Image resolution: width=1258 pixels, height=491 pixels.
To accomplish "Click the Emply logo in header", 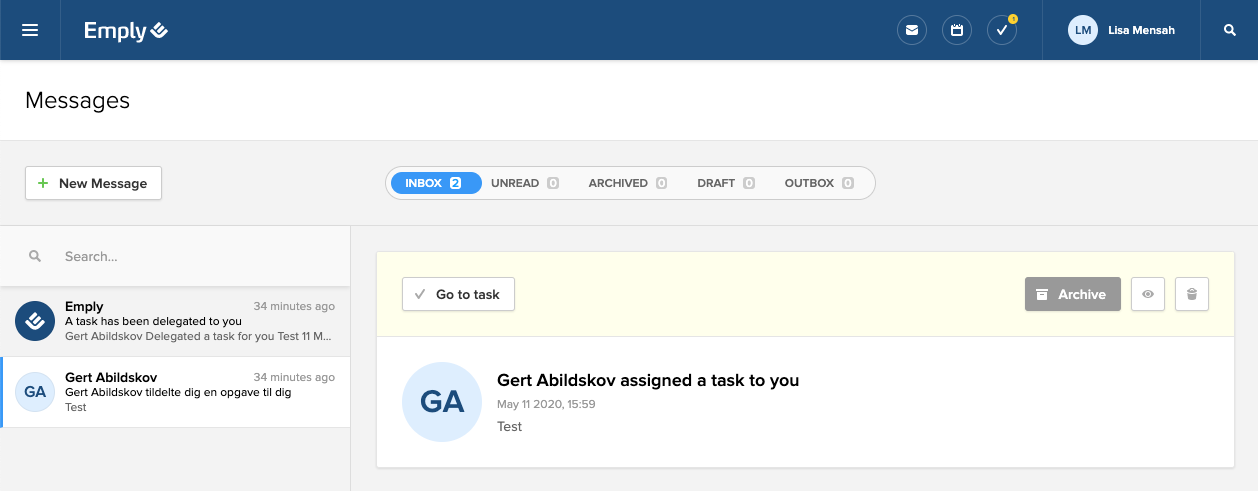I will coord(125,31).
